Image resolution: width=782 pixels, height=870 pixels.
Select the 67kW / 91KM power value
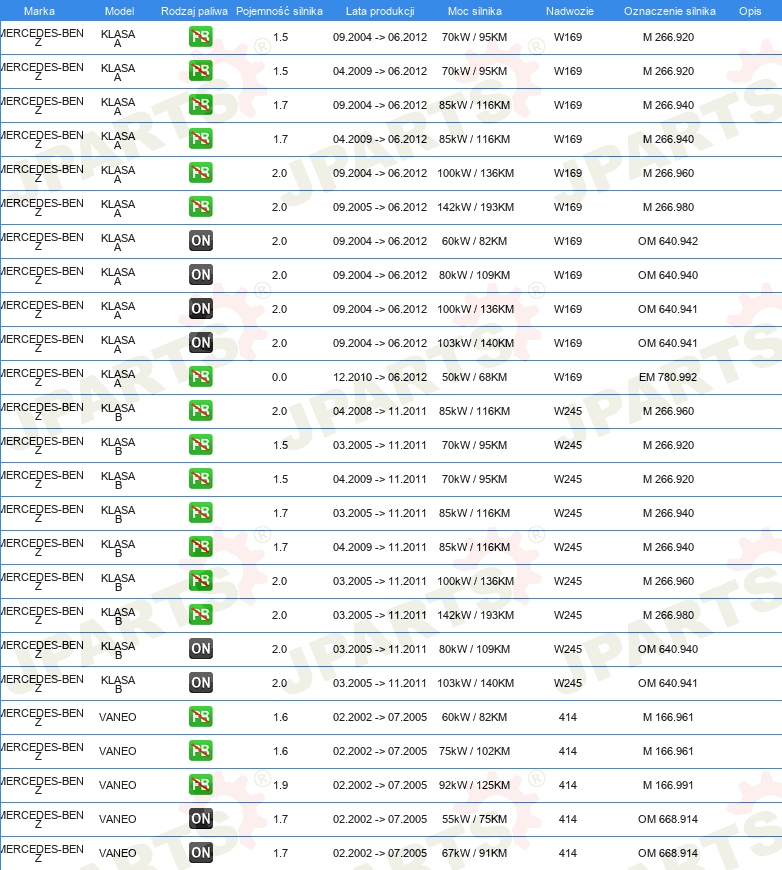point(474,853)
